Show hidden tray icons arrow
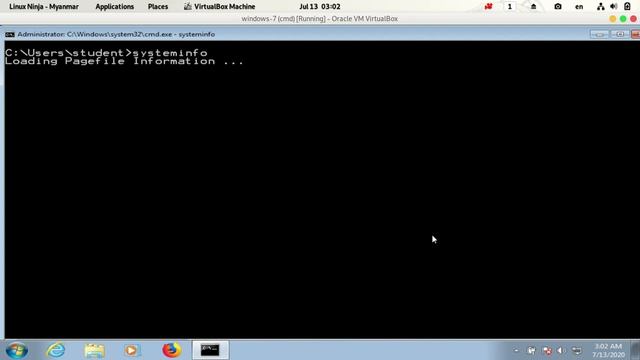Image resolution: width=640 pixels, height=360 pixels. (x=516, y=351)
